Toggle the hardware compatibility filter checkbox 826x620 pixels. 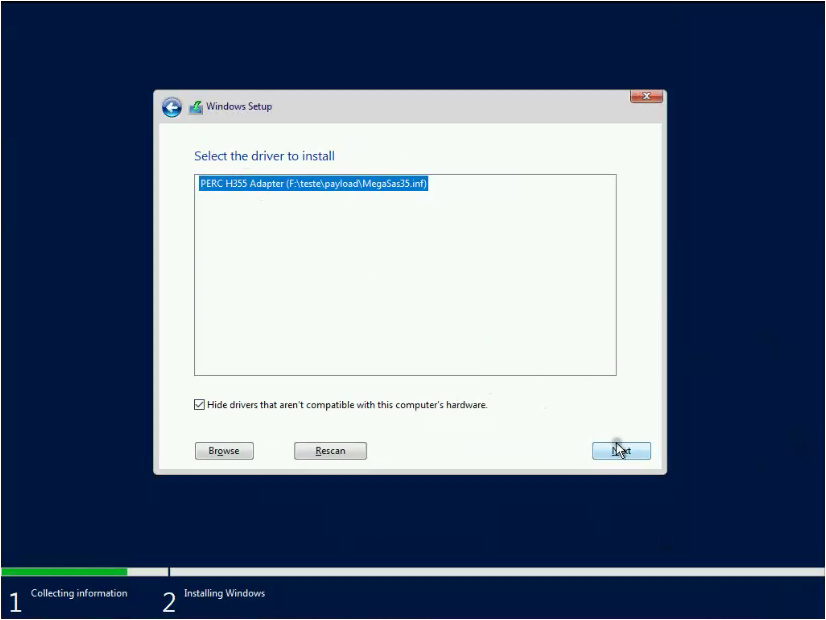click(200, 404)
